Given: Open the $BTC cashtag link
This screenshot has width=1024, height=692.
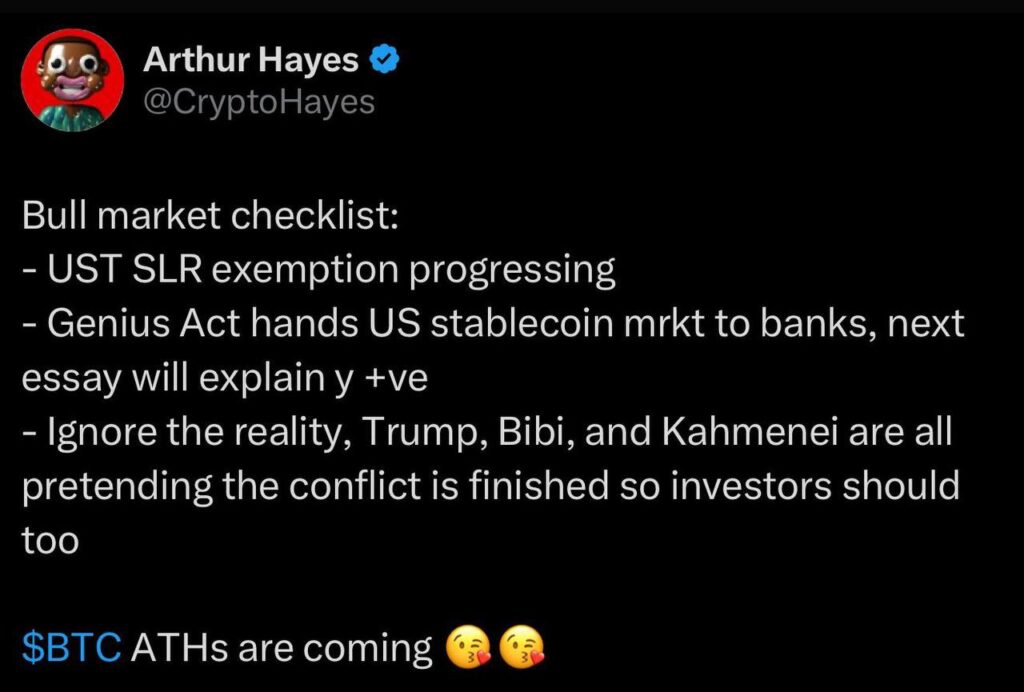Looking at the screenshot, I should point(72,648).
